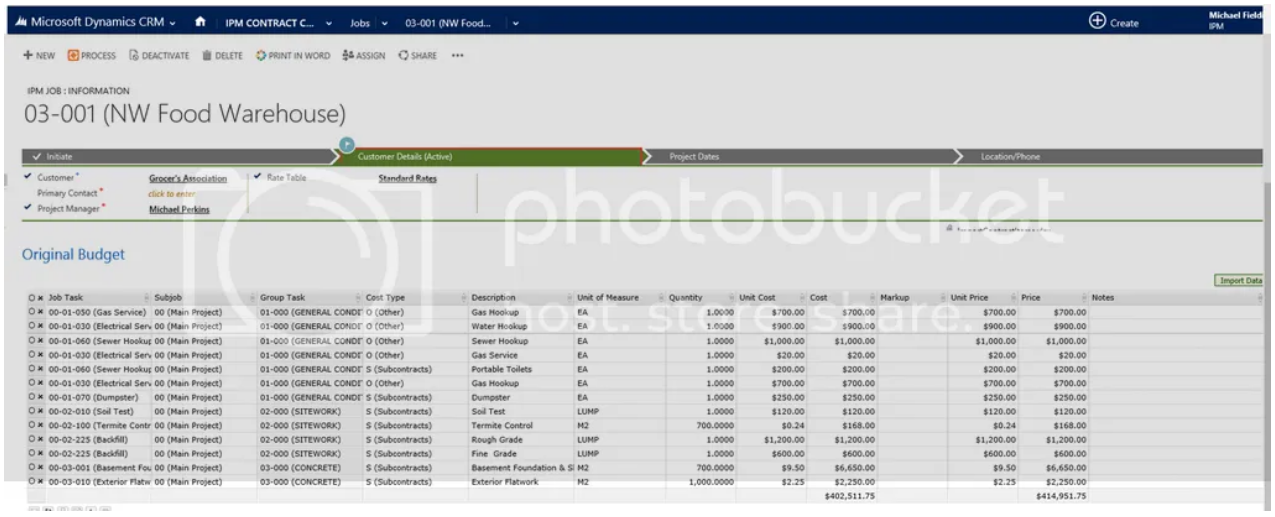Image resolution: width=1275 pixels, height=517 pixels.
Task: Click the X icon in the grid header
Action: point(41,298)
